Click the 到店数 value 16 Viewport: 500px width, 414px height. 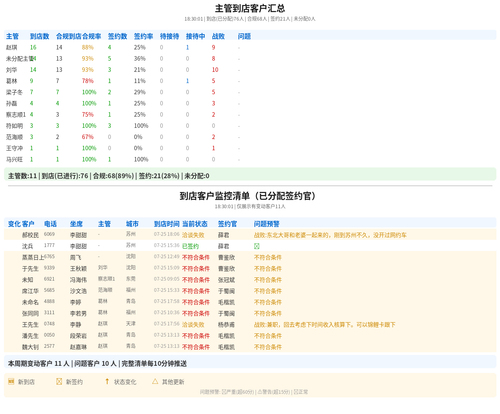33,47
